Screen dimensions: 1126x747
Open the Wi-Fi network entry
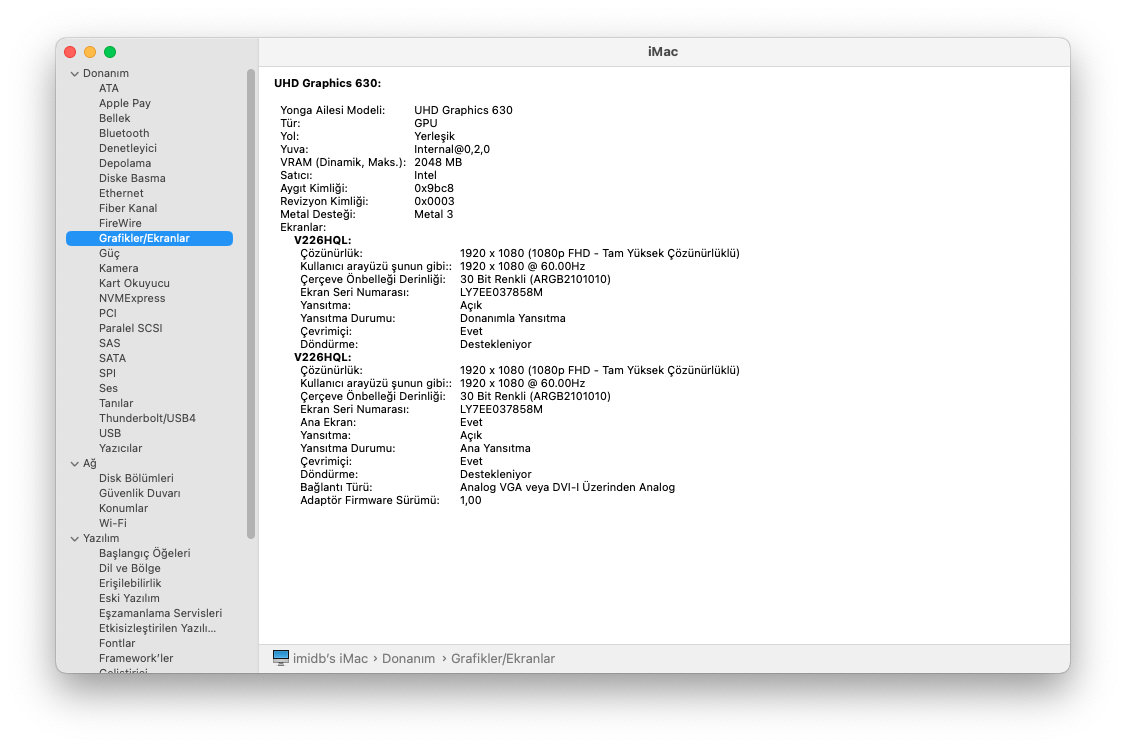tap(112, 523)
